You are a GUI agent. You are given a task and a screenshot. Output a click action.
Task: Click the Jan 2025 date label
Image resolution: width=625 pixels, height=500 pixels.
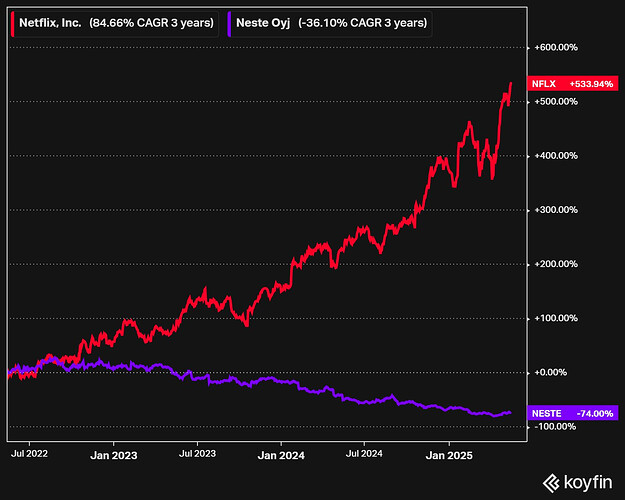point(449,455)
